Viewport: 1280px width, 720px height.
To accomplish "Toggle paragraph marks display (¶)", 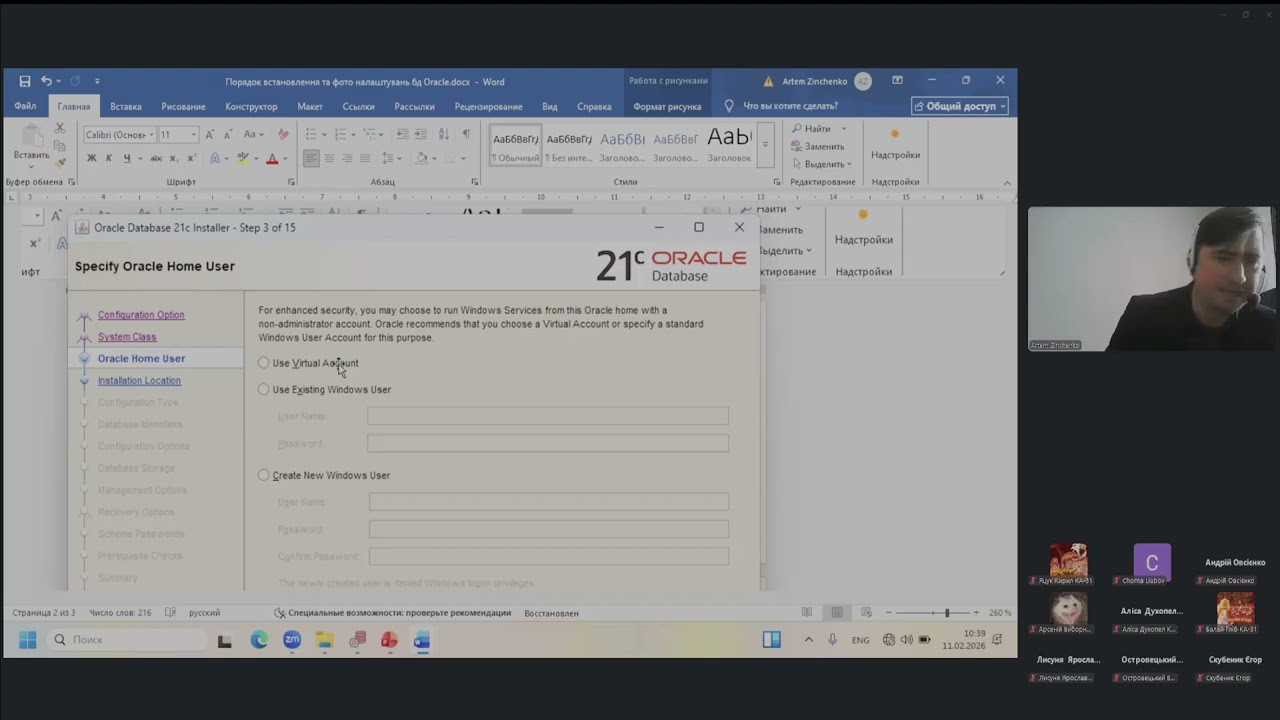I will pyautogui.click(x=466, y=134).
